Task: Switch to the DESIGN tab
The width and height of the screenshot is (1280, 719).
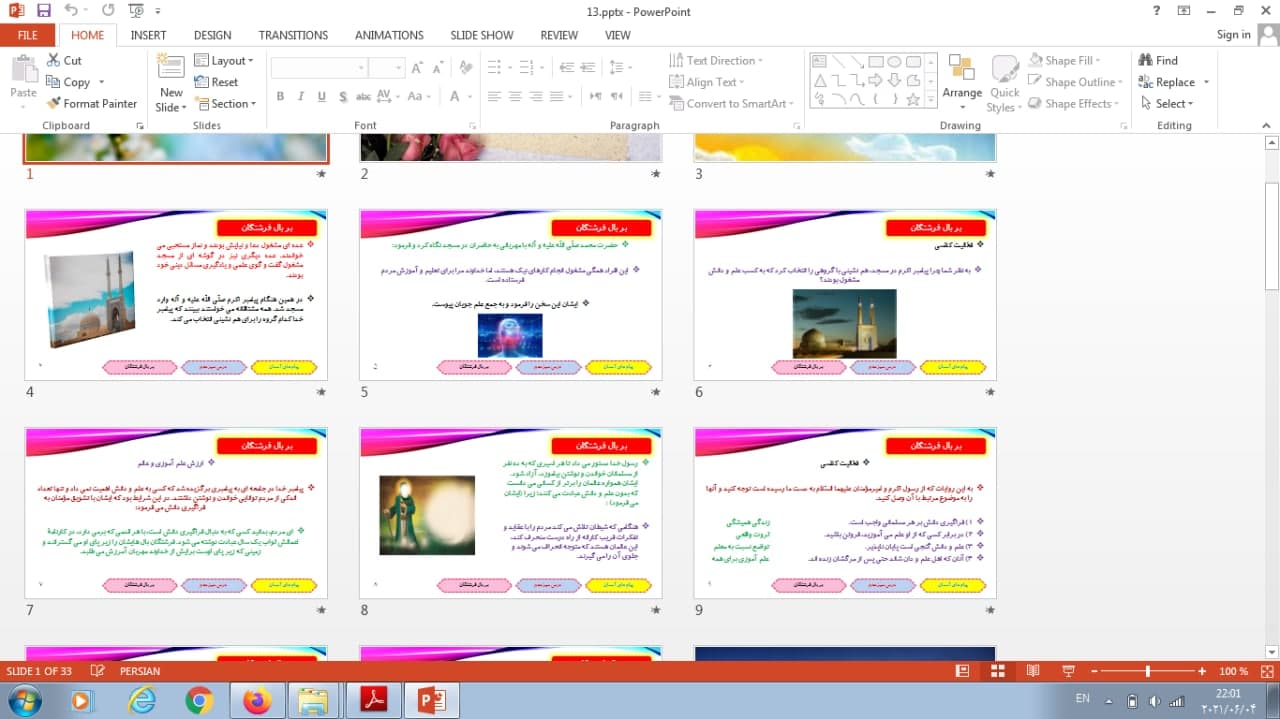Action: pos(212,35)
